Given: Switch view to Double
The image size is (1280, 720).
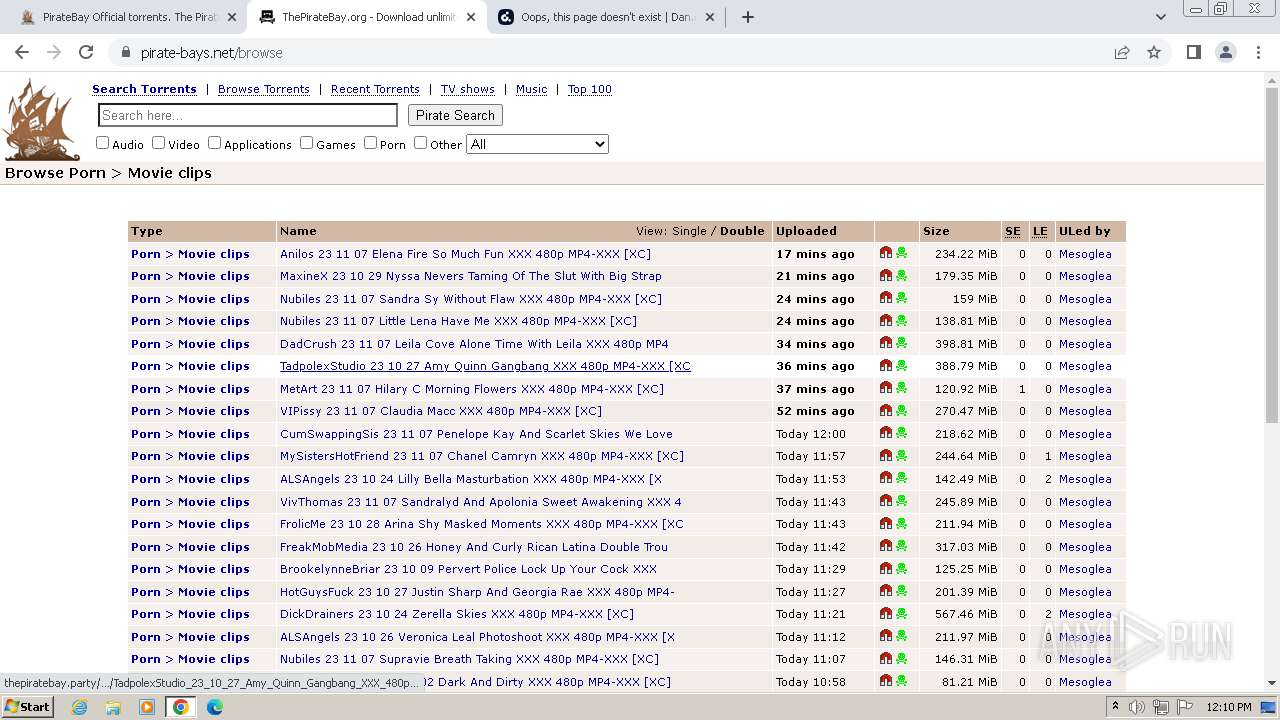Looking at the screenshot, I should [x=742, y=231].
